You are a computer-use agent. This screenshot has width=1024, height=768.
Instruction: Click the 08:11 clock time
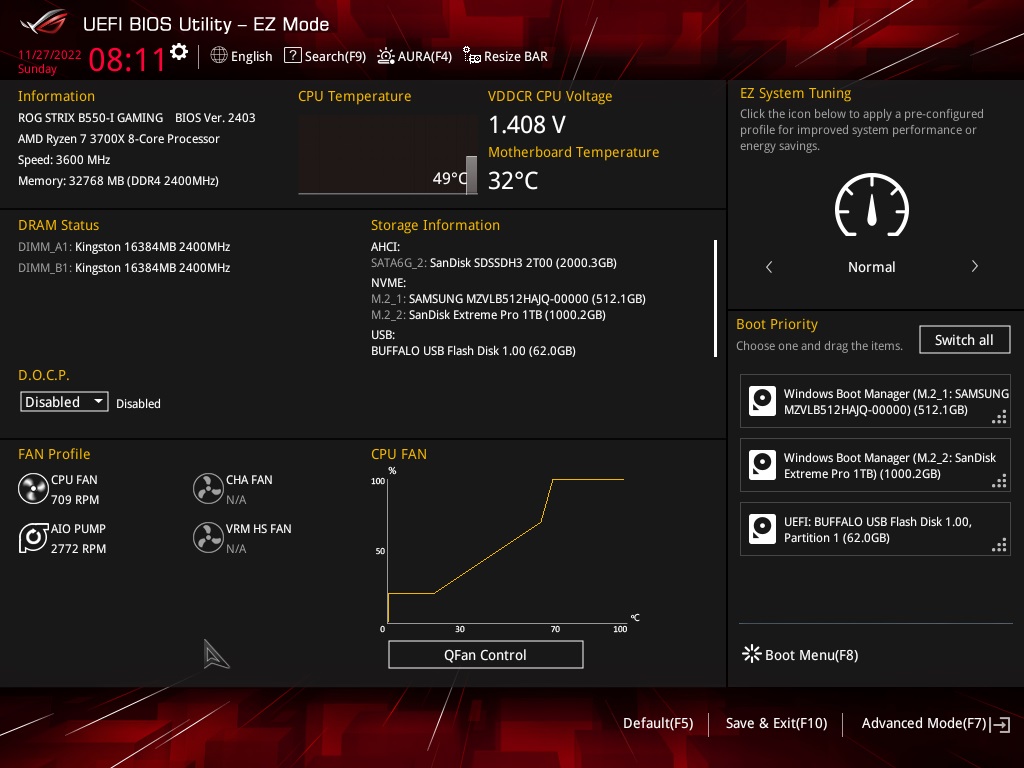click(x=127, y=59)
